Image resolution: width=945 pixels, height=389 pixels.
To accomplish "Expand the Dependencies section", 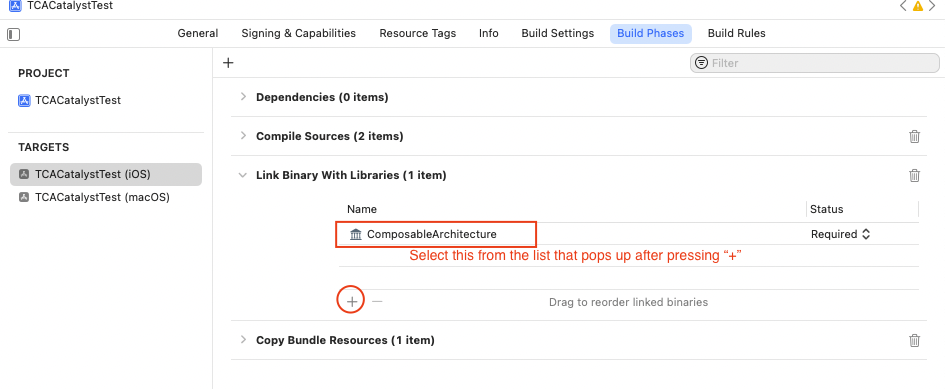I will tap(243, 96).
